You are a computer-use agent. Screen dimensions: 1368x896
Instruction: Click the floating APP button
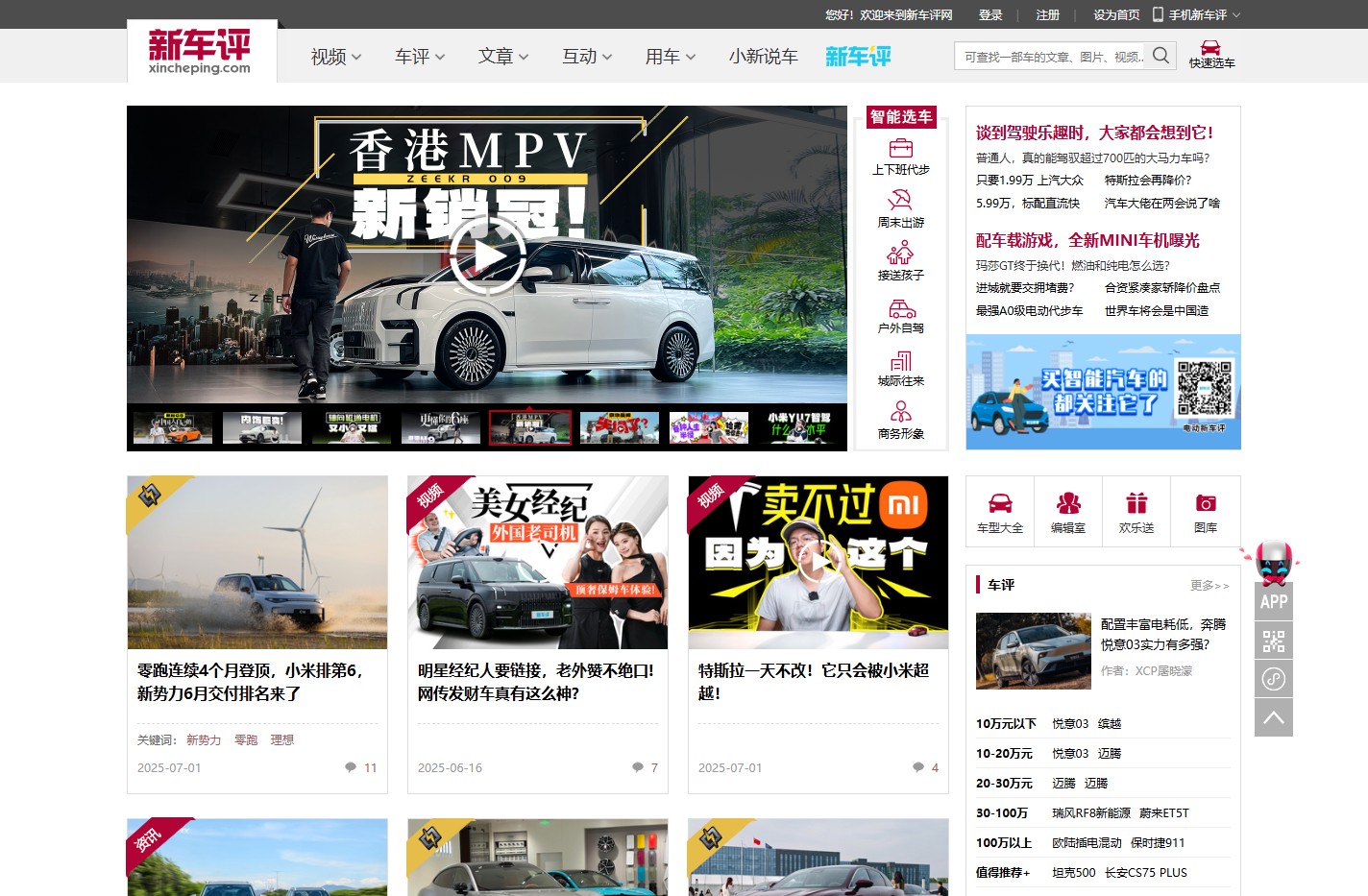[1274, 601]
